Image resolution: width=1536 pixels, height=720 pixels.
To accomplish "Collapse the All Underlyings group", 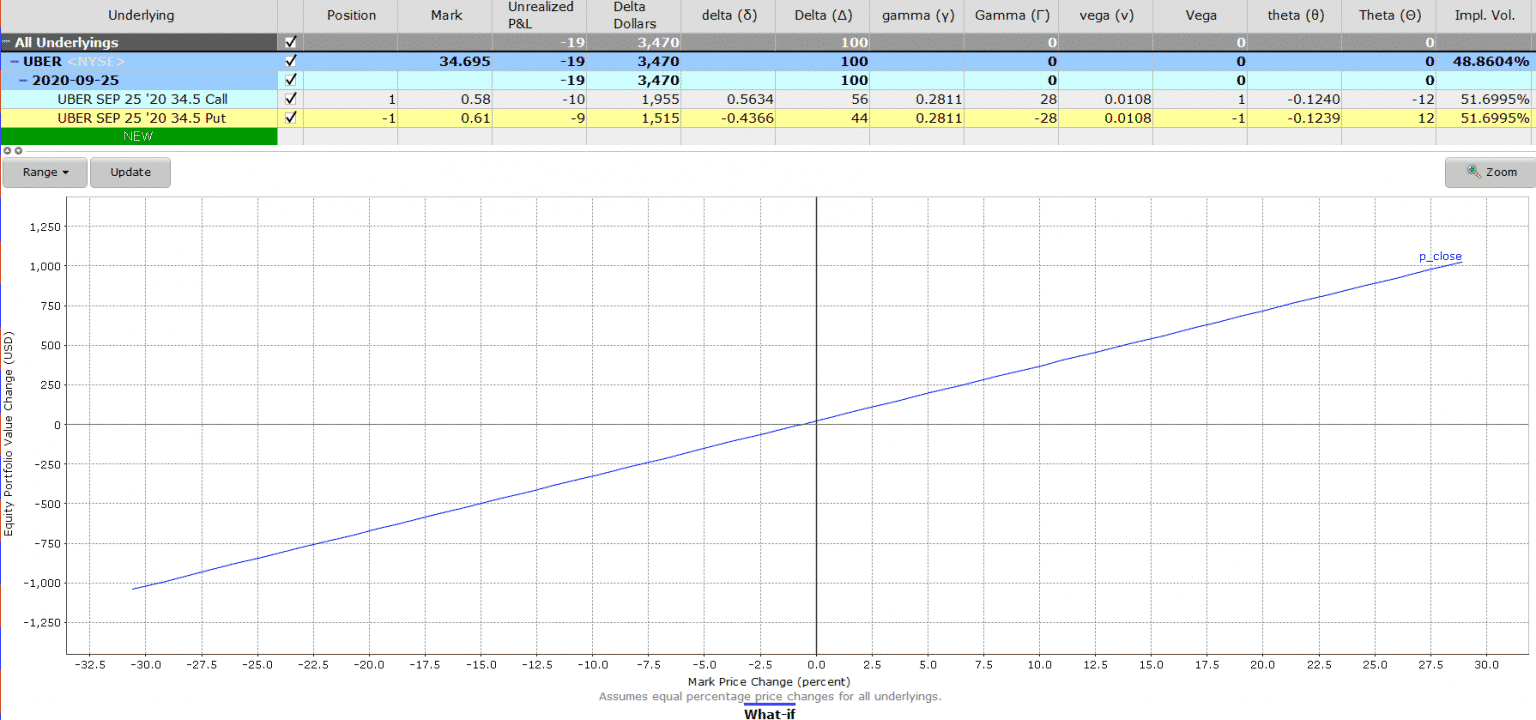I will pos(8,42).
